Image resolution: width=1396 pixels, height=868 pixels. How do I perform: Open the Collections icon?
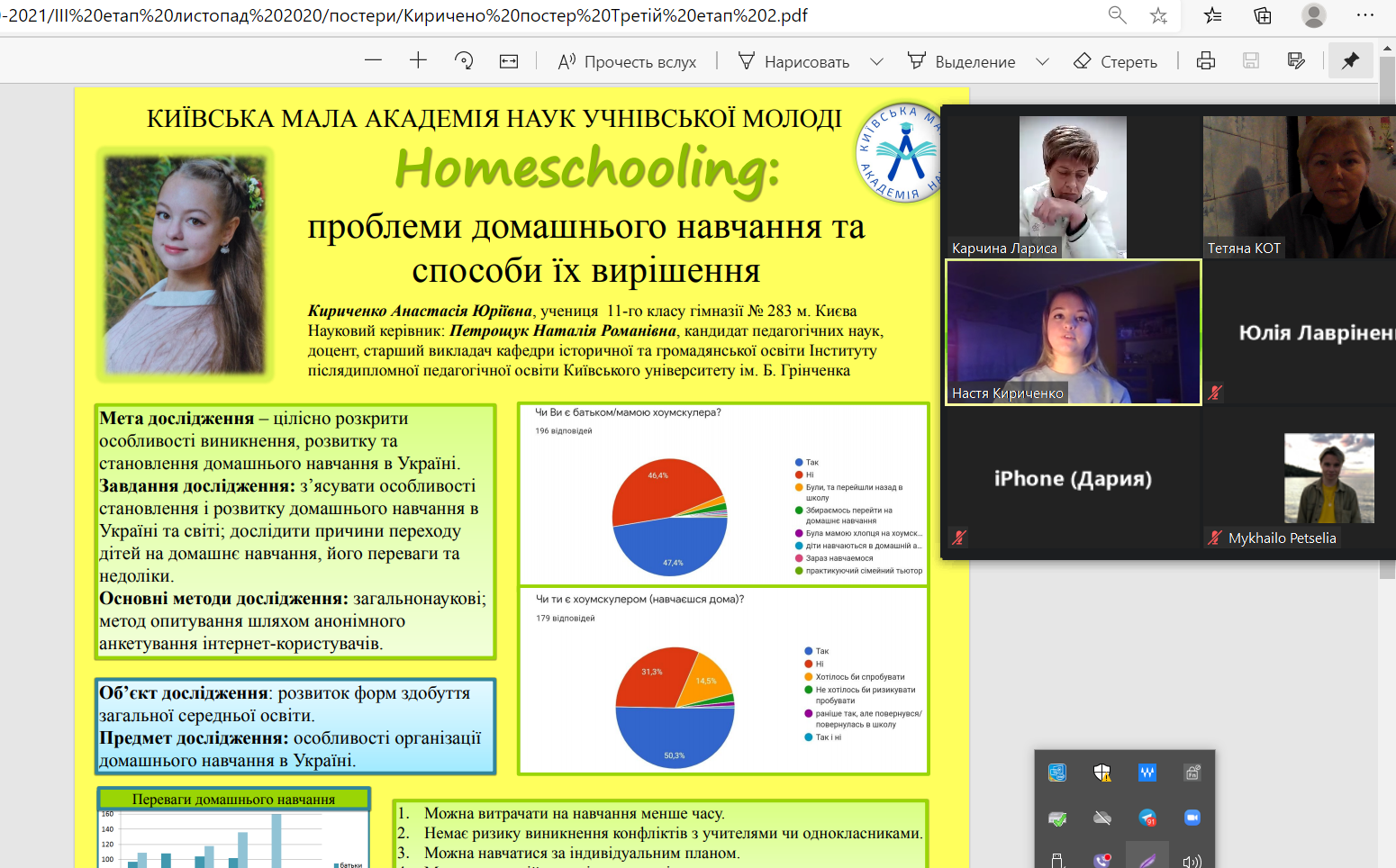[1263, 15]
